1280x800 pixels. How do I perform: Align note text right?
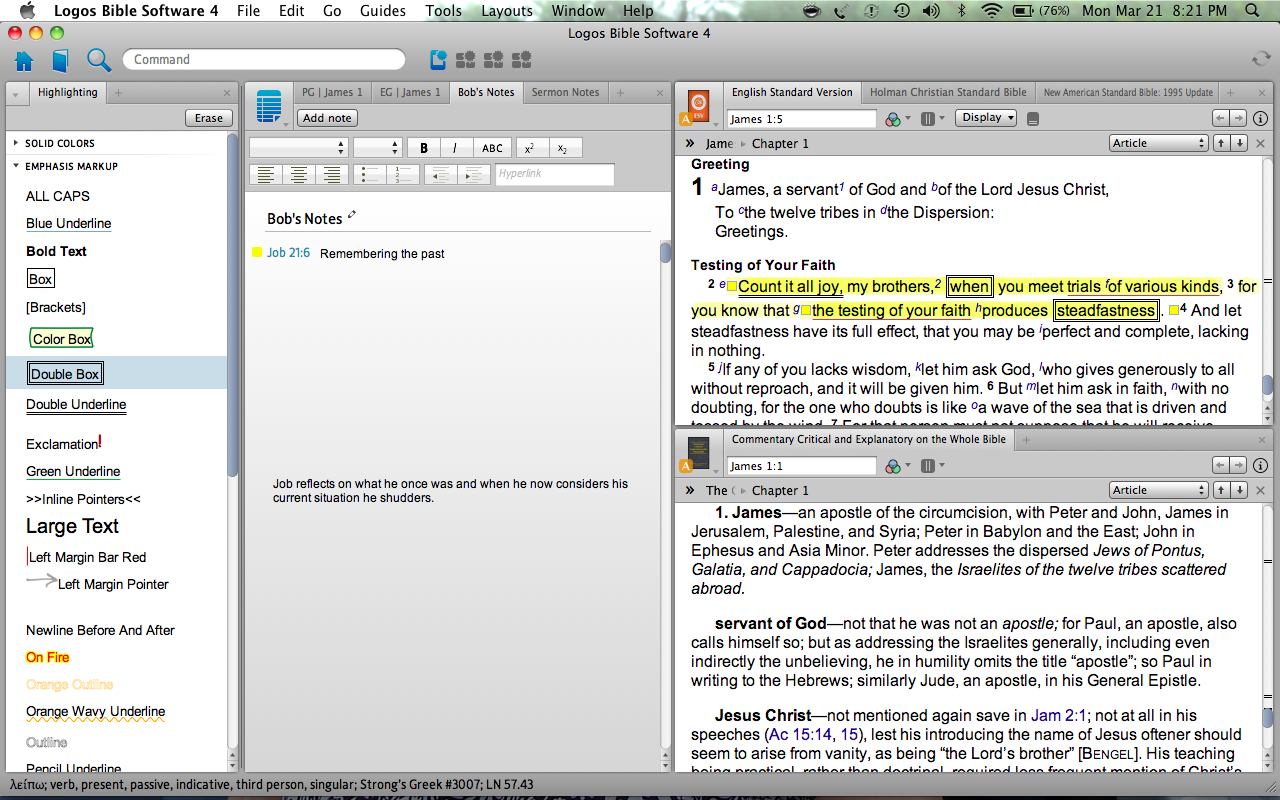[x=331, y=175]
